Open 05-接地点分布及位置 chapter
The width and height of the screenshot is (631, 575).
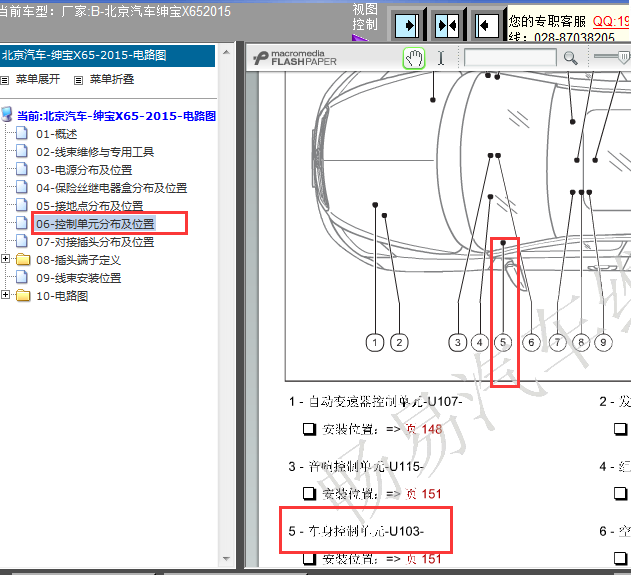89,206
